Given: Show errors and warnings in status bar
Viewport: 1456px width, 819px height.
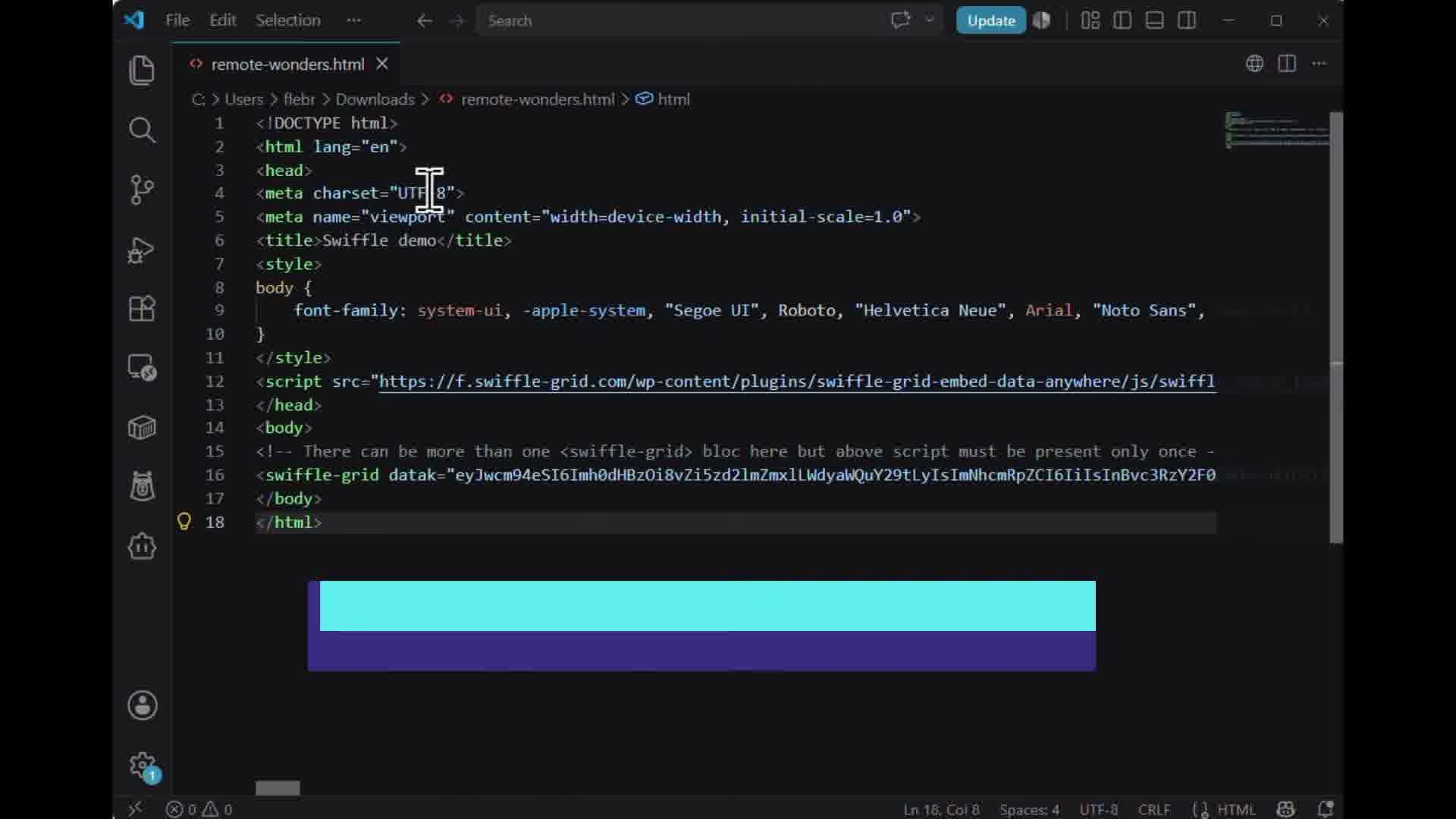Looking at the screenshot, I should tap(199, 809).
